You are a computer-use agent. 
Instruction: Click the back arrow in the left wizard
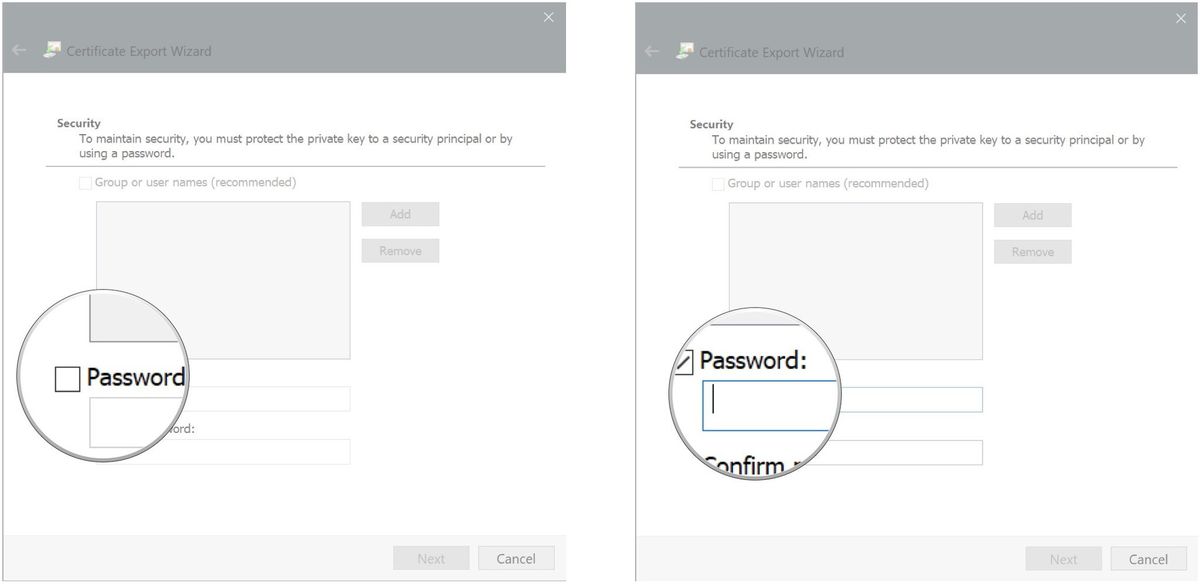coord(18,51)
